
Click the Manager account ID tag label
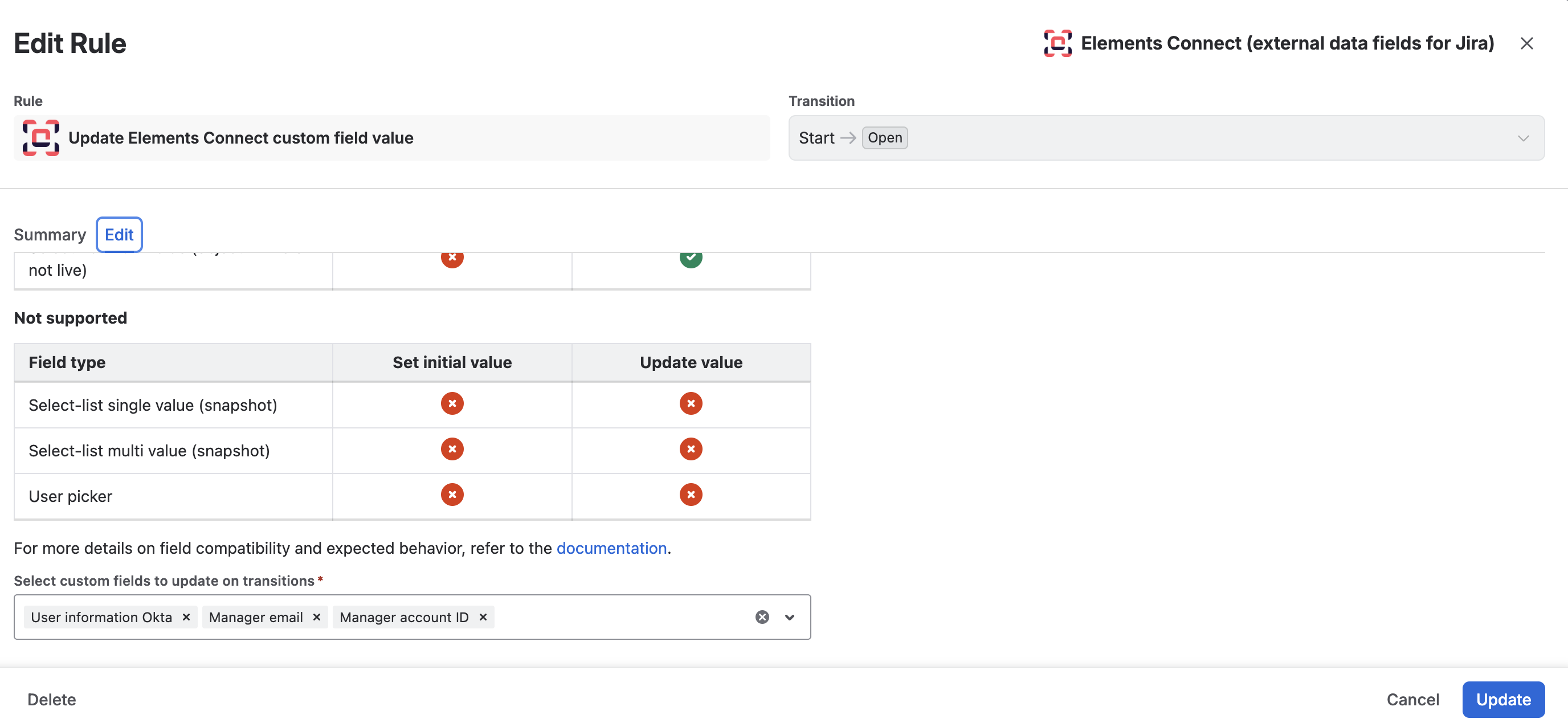tap(404, 617)
